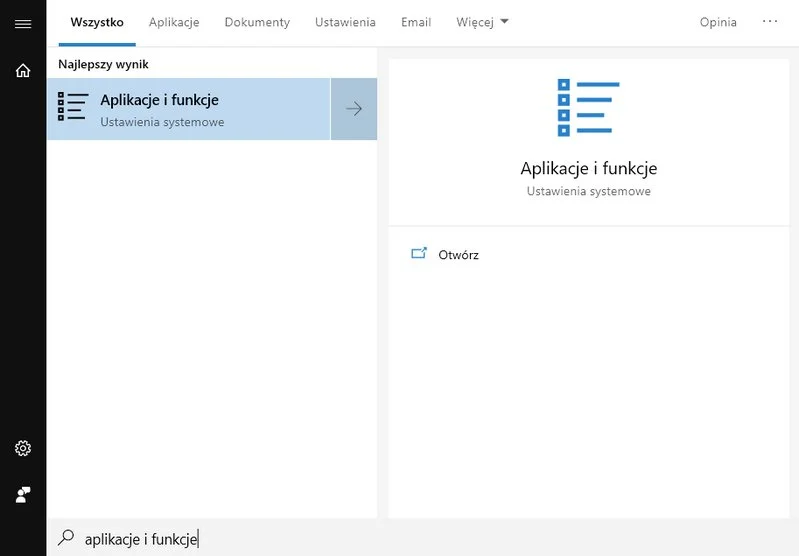This screenshot has width=799, height=556.
Task: Show Email search results
Action: (x=416, y=22)
